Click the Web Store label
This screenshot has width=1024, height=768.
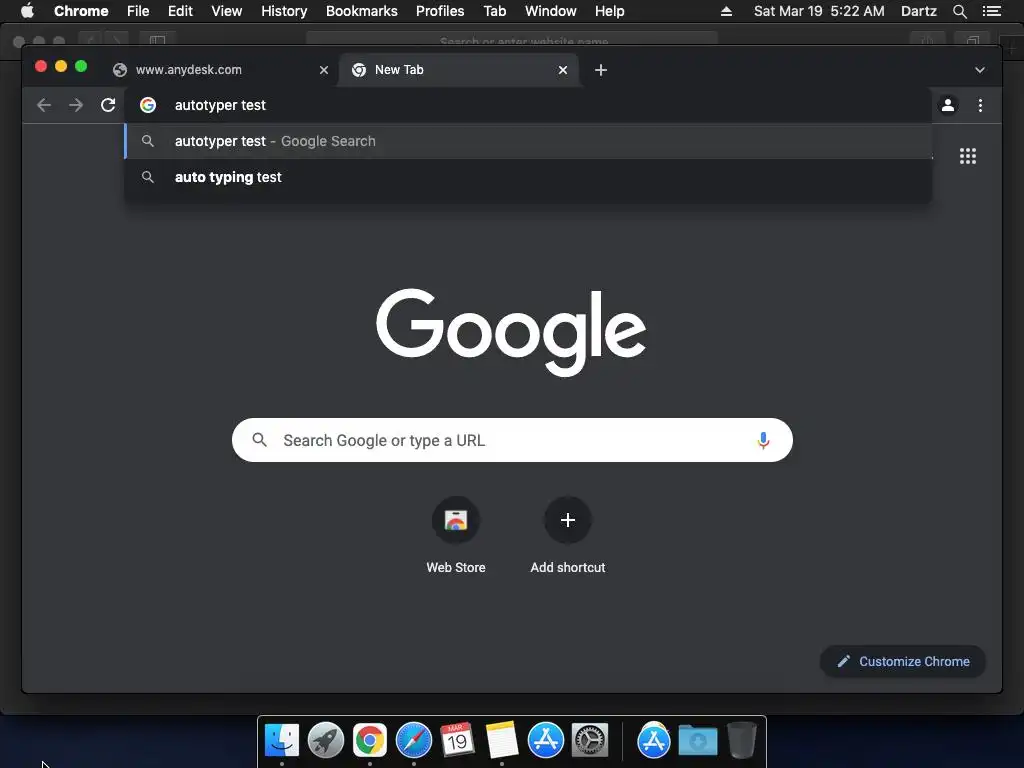456,568
